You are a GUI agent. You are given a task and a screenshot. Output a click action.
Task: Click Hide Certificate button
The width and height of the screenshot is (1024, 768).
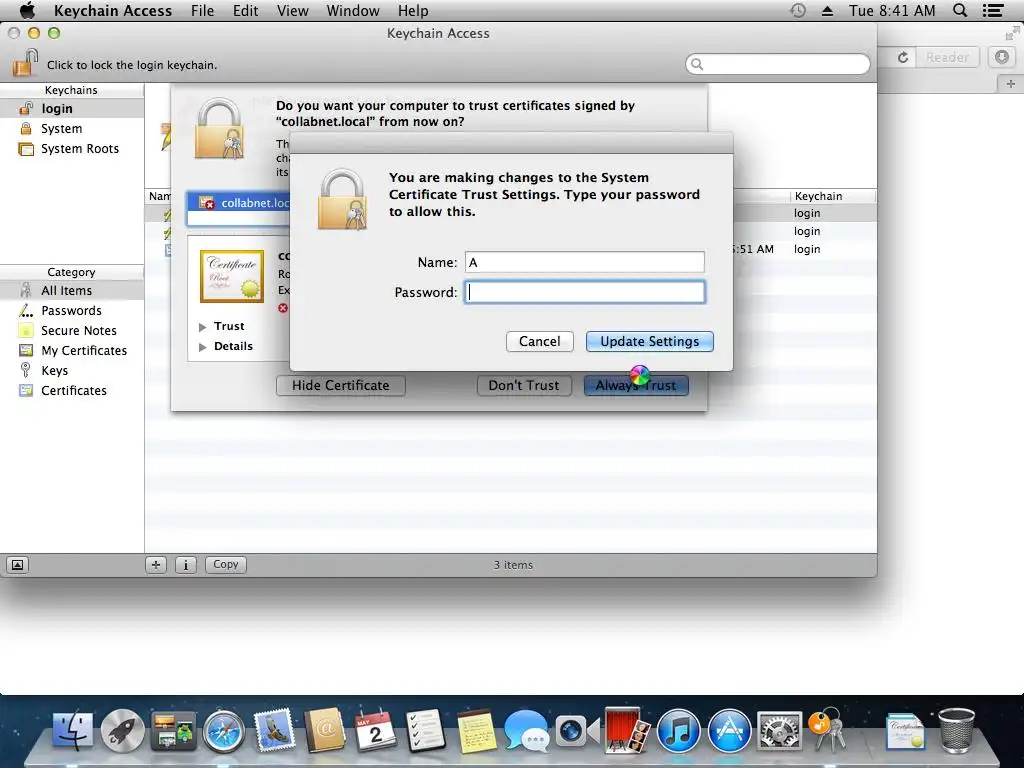[340, 385]
